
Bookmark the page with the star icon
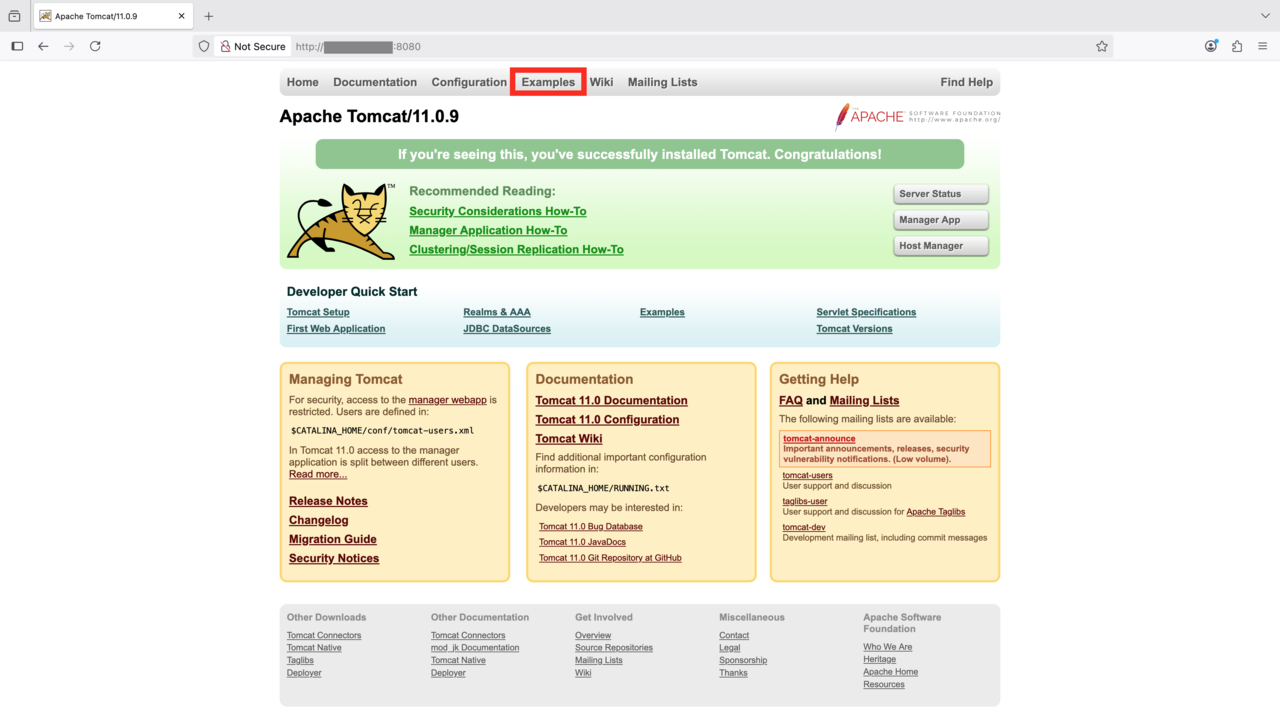(x=1101, y=46)
